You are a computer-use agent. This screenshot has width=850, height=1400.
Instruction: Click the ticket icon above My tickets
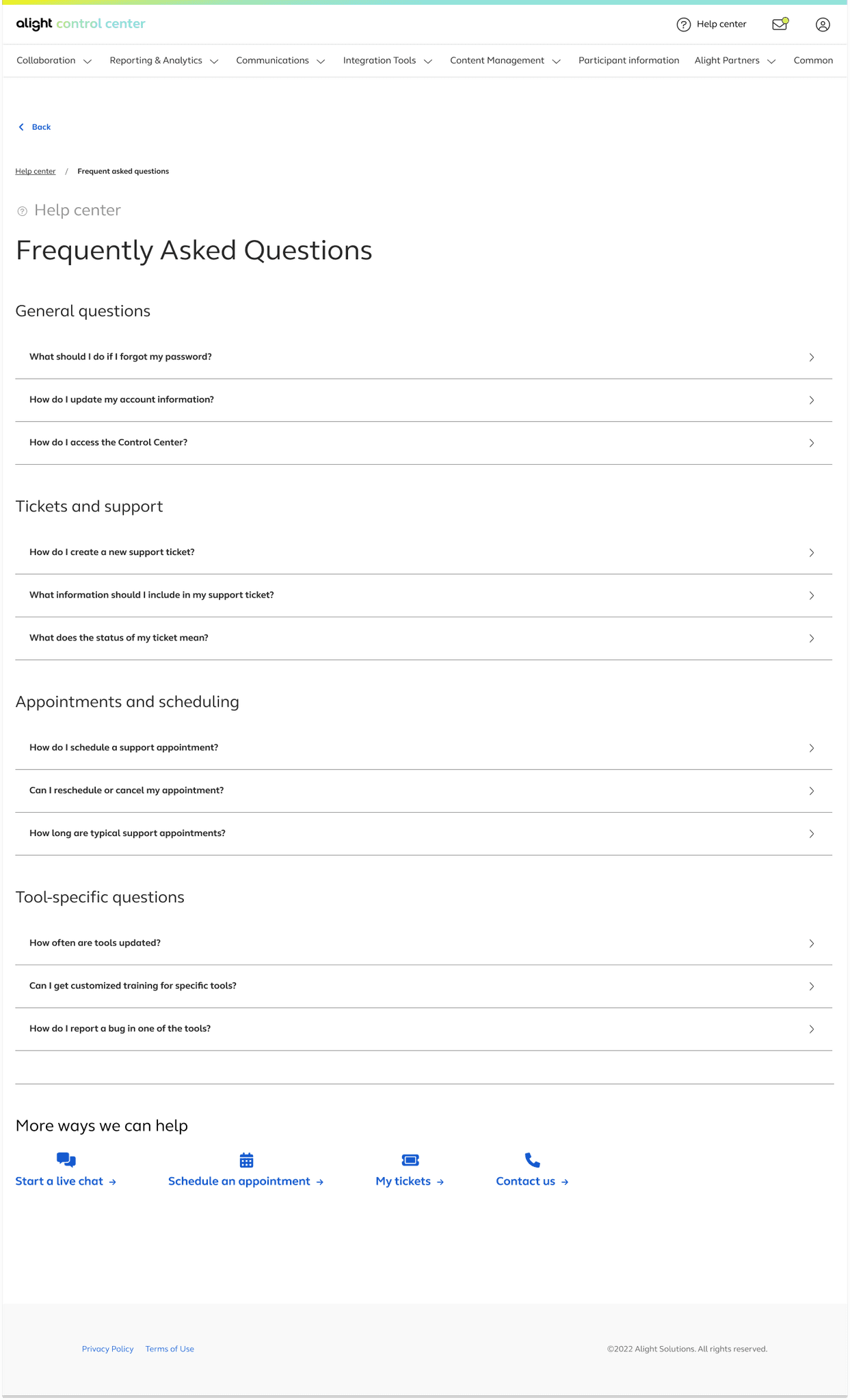tap(410, 1159)
